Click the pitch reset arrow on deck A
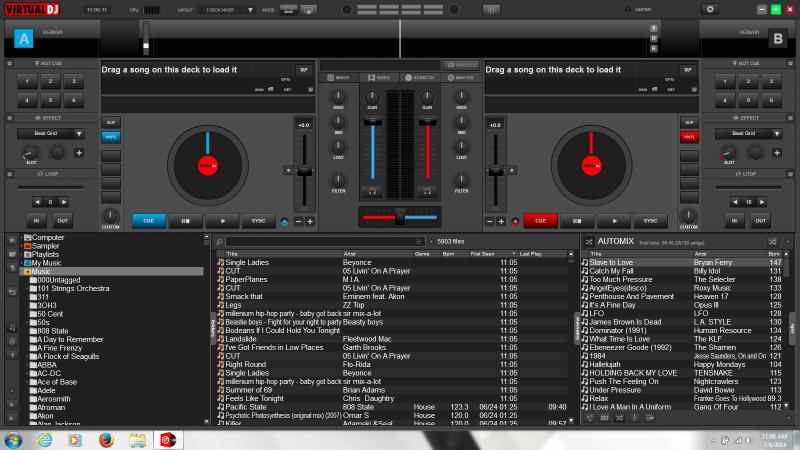This screenshot has height=450, width=800. [x=288, y=170]
